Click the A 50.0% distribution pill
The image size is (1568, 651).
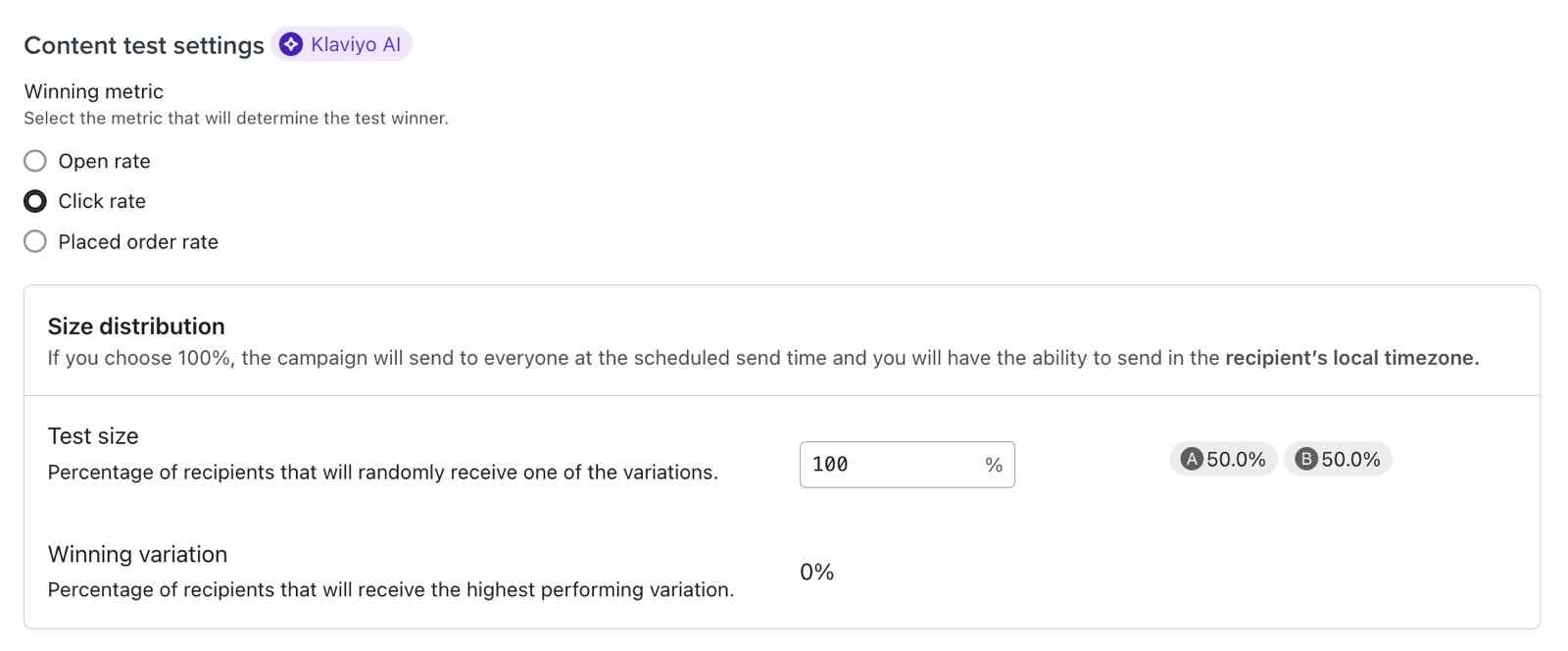point(1222,458)
